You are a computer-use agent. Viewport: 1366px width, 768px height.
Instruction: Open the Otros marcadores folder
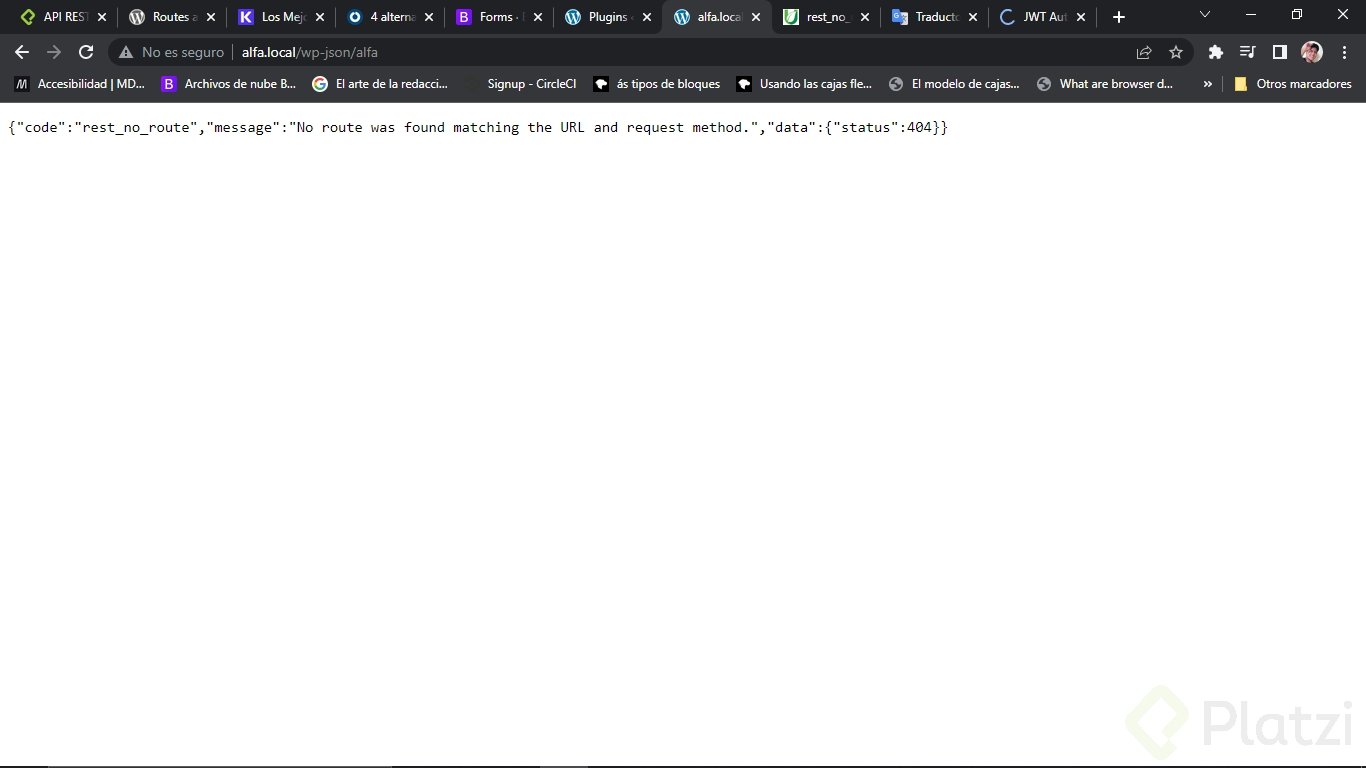pos(1293,84)
